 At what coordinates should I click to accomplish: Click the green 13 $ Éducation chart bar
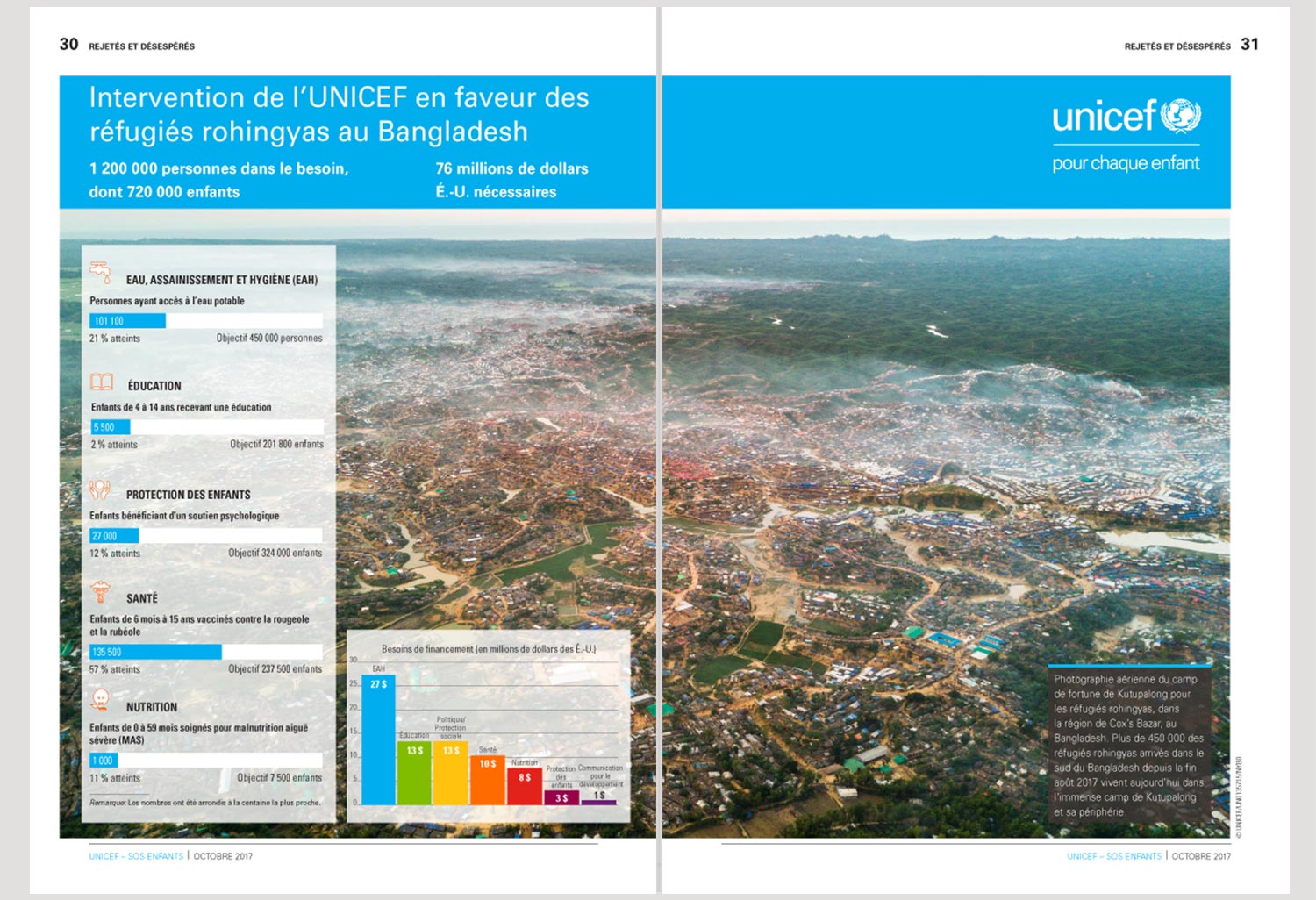pos(414,773)
